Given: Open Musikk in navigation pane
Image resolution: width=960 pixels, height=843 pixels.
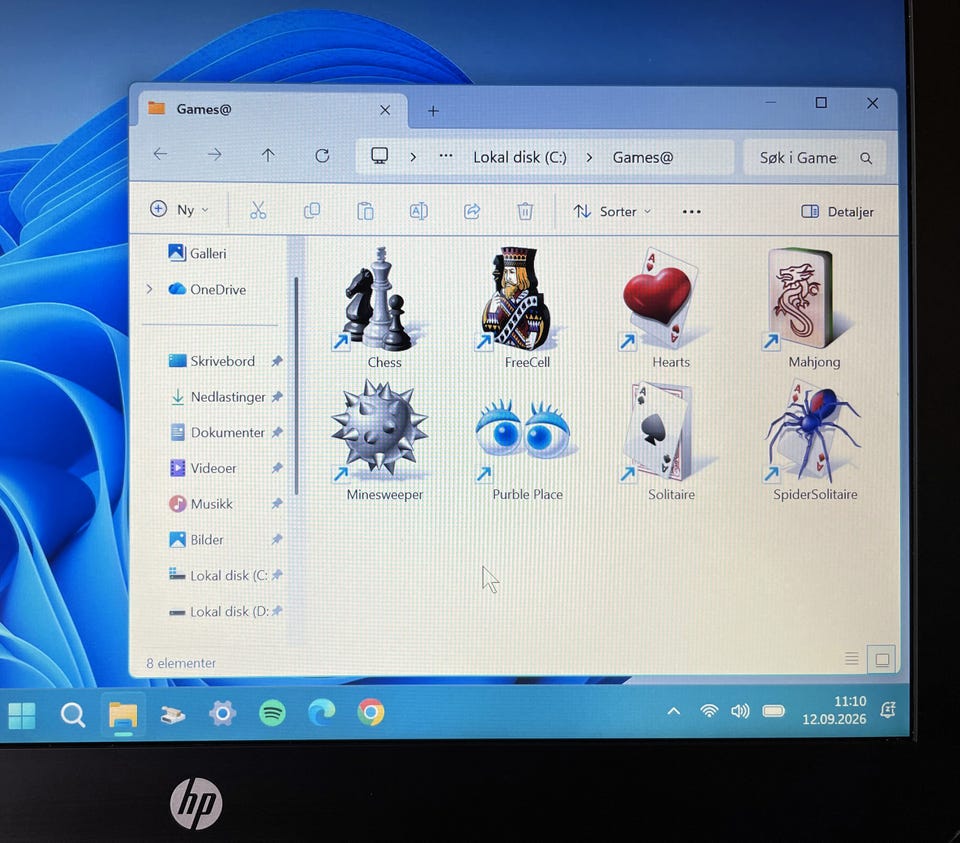Looking at the screenshot, I should (x=200, y=504).
